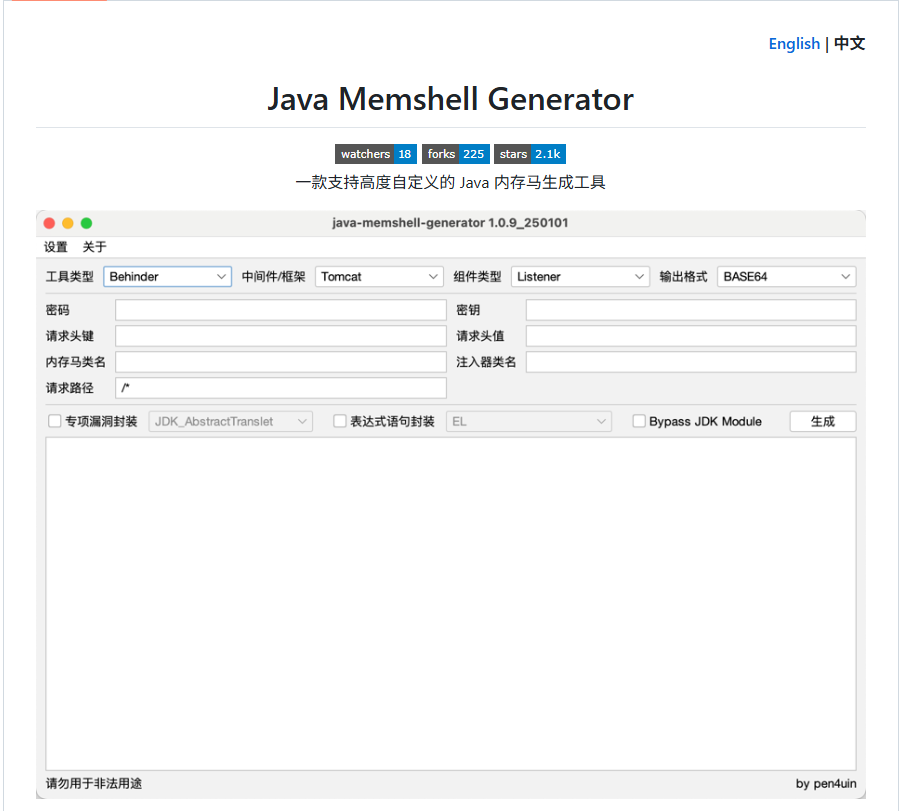
Task: Open the 设置 menu
Action: (x=56, y=247)
